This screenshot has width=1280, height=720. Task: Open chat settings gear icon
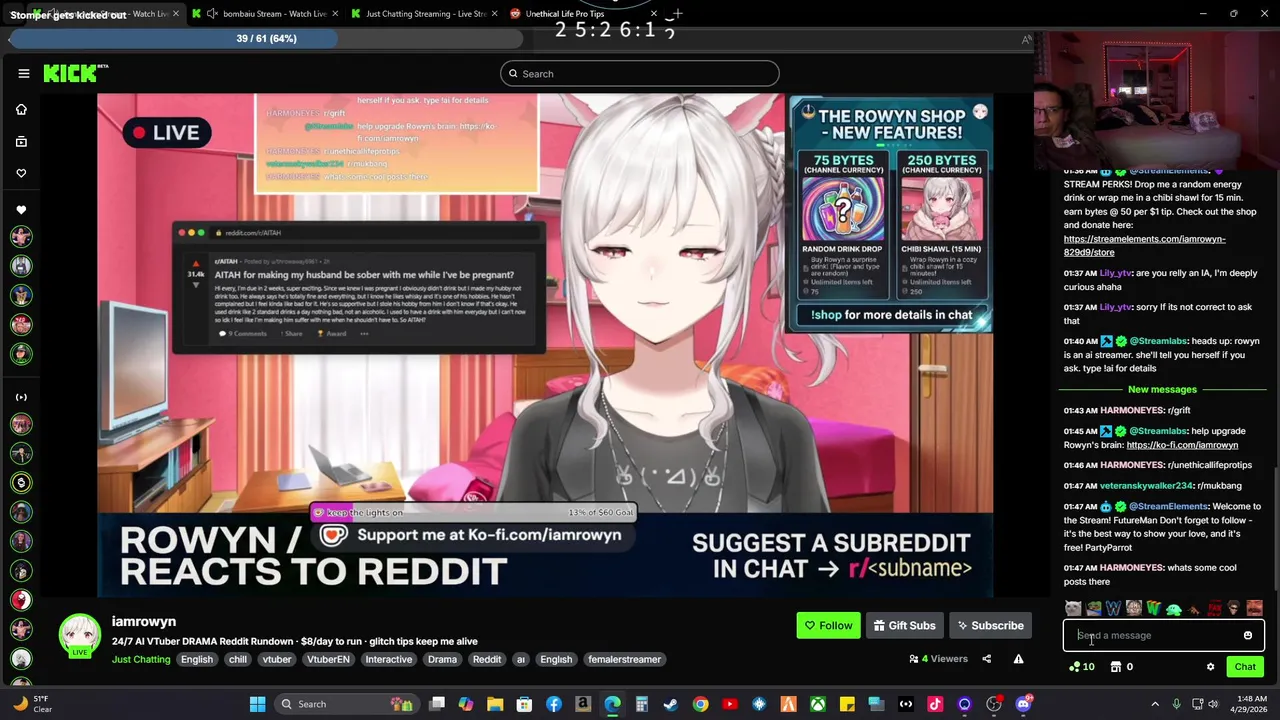click(x=1210, y=667)
